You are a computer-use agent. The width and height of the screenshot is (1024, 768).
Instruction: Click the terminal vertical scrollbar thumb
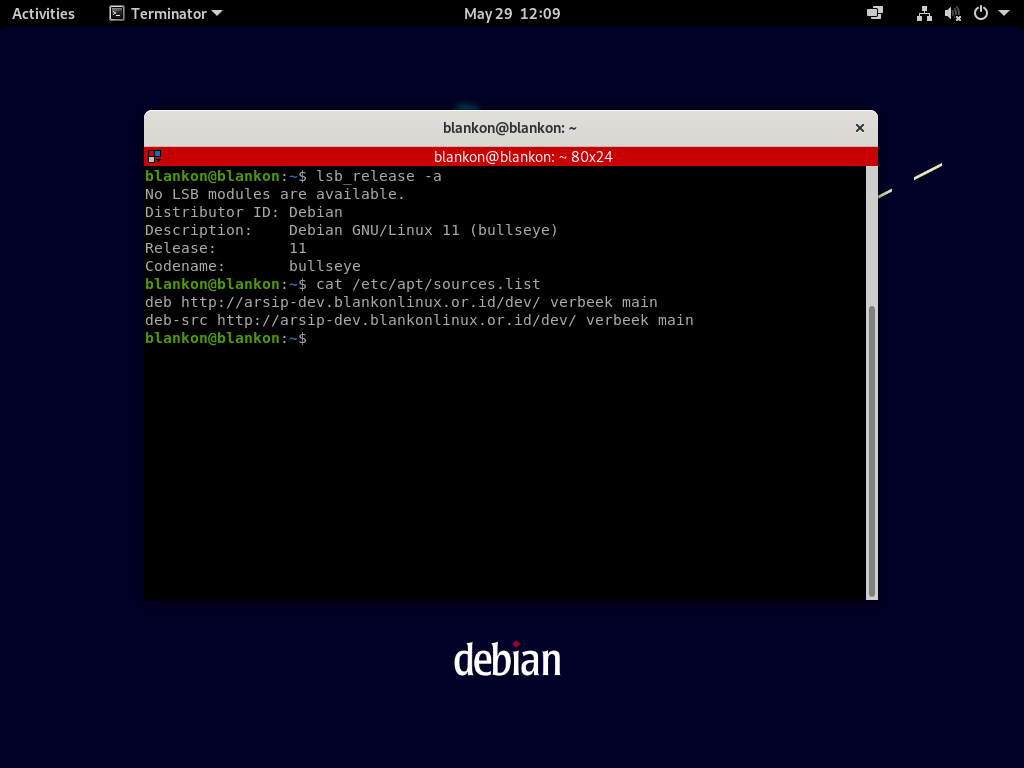871,451
